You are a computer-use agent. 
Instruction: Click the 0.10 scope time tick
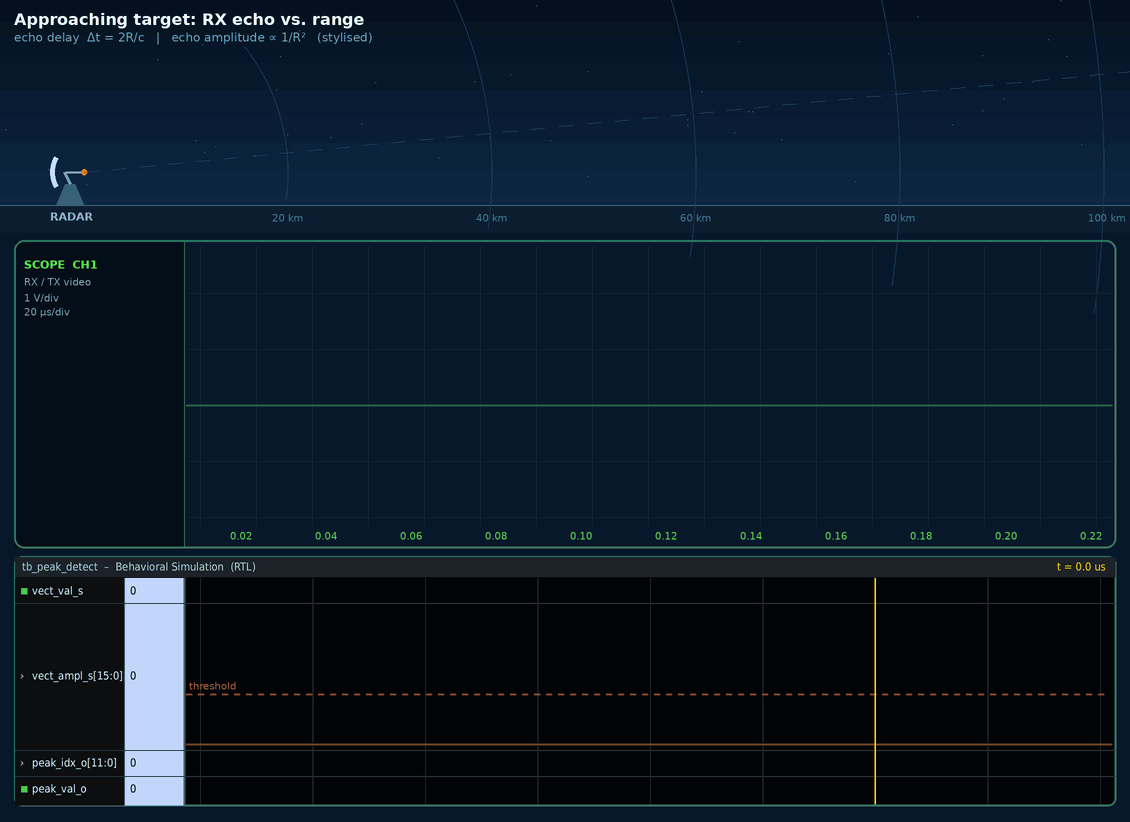581,536
